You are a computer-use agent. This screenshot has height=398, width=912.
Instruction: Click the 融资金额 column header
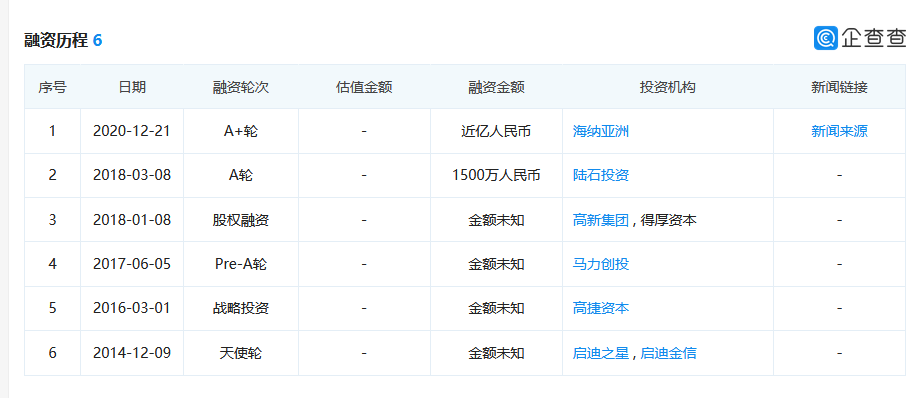496,87
